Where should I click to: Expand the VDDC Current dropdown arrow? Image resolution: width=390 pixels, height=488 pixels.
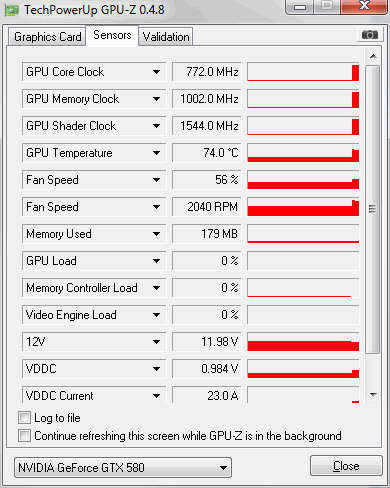156,396
